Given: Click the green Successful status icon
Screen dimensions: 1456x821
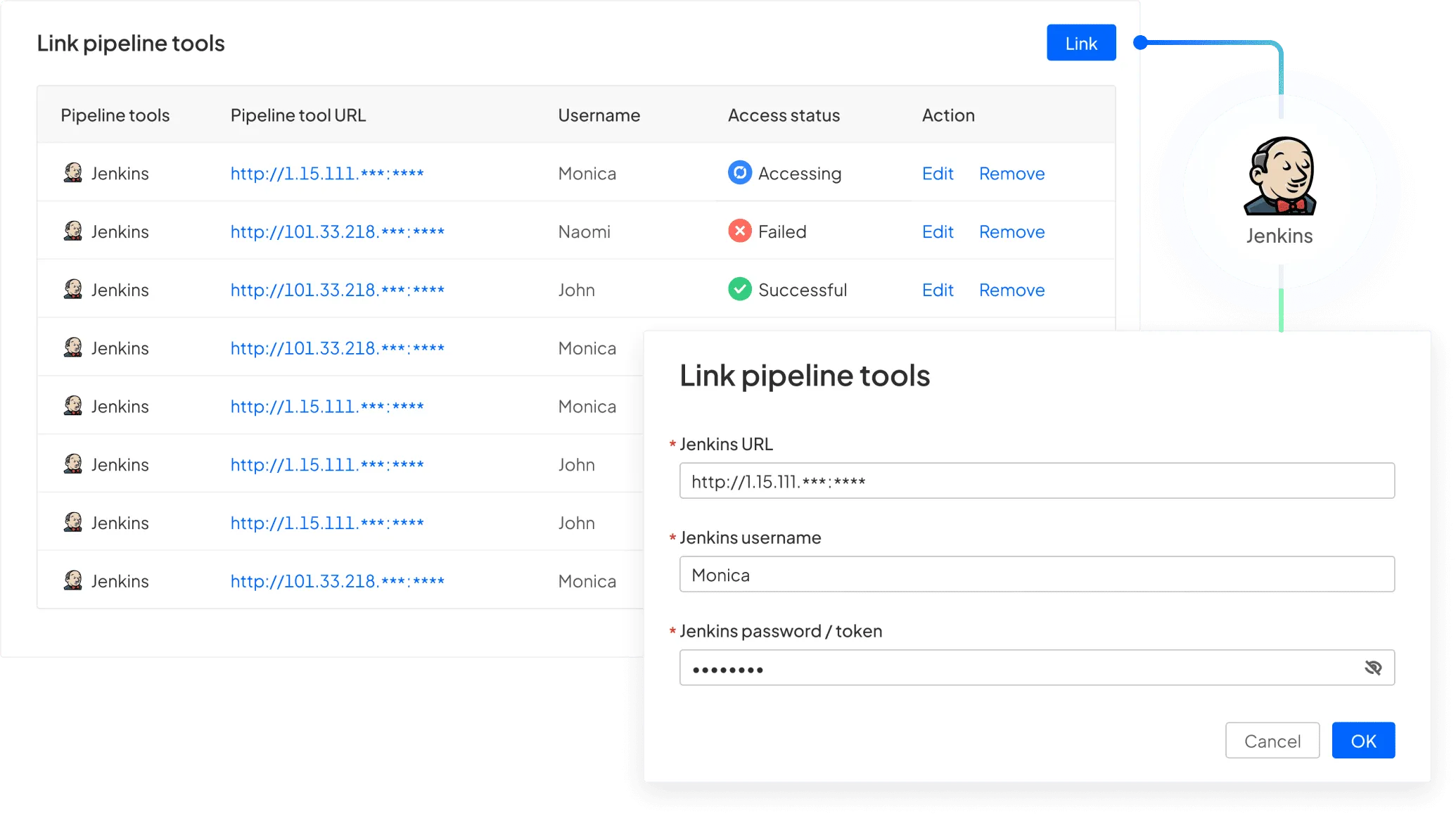Looking at the screenshot, I should point(739,289).
